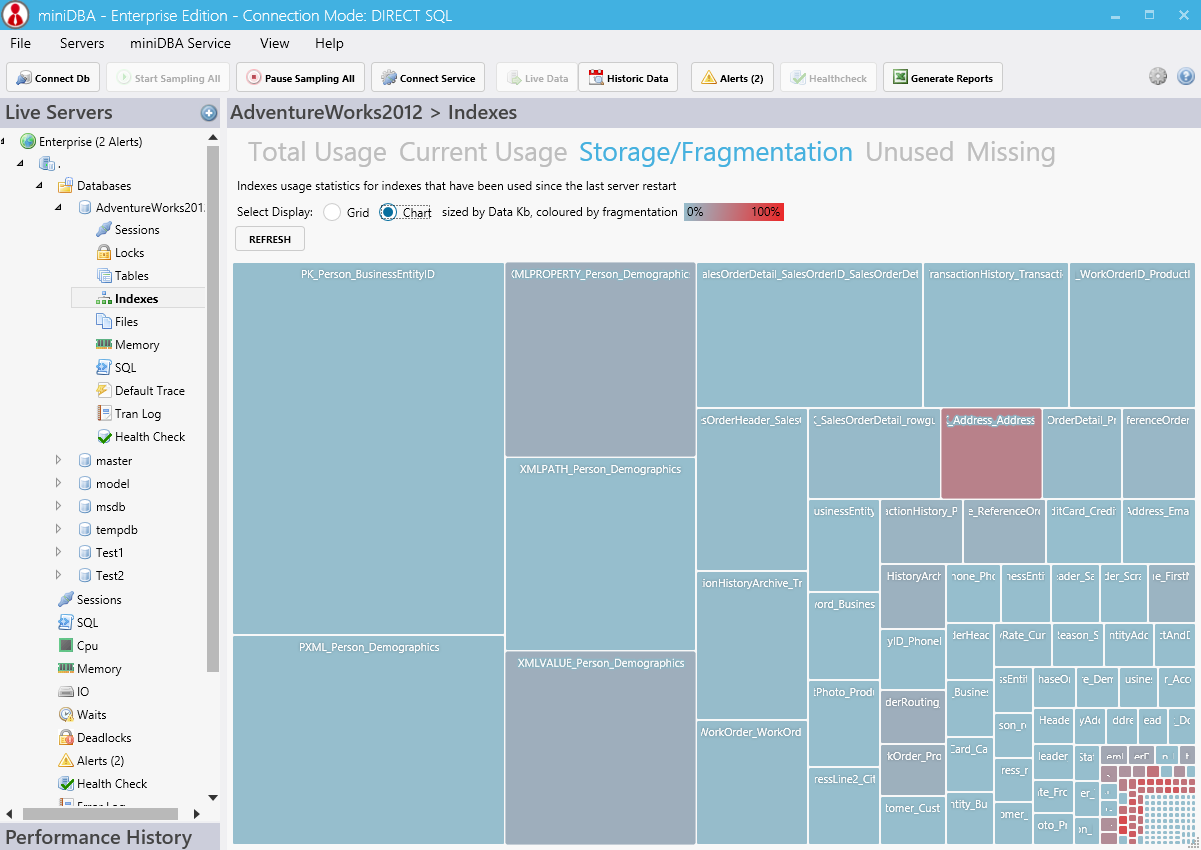The image size is (1201, 850).
Task: Switch to the Unused indexes tab
Action: pos(909,152)
